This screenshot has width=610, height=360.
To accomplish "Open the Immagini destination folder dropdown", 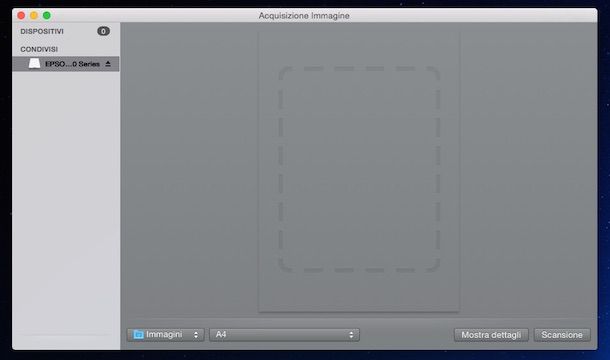I will point(166,335).
